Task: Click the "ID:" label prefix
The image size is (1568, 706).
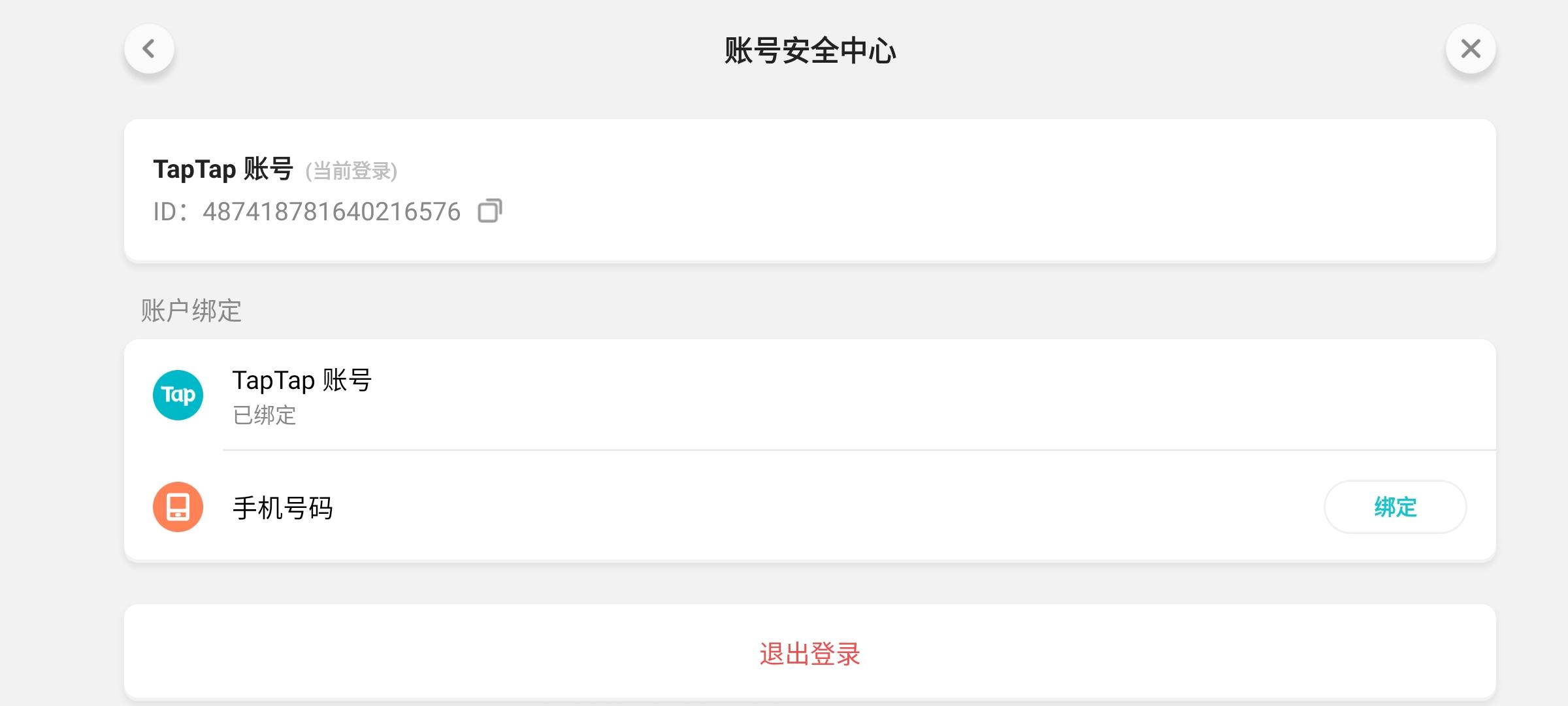Action: [x=171, y=212]
